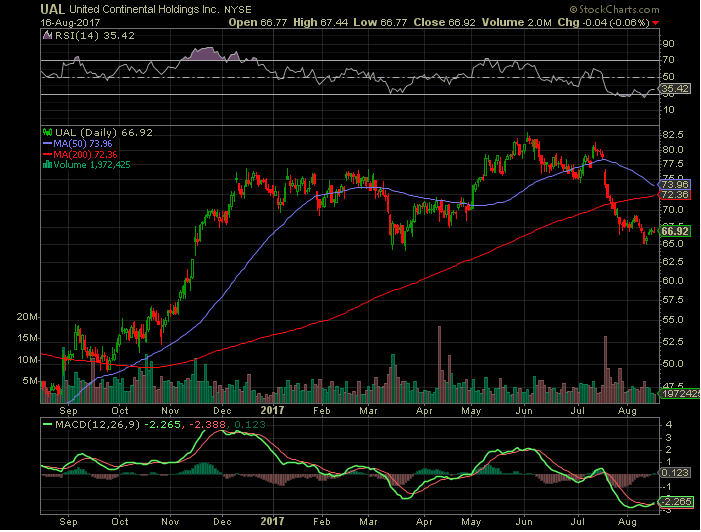Click the MA(50) 73.96 legend text
Image resolution: width=701 pixels, height=532 pixels.
(x=83, y=144)
